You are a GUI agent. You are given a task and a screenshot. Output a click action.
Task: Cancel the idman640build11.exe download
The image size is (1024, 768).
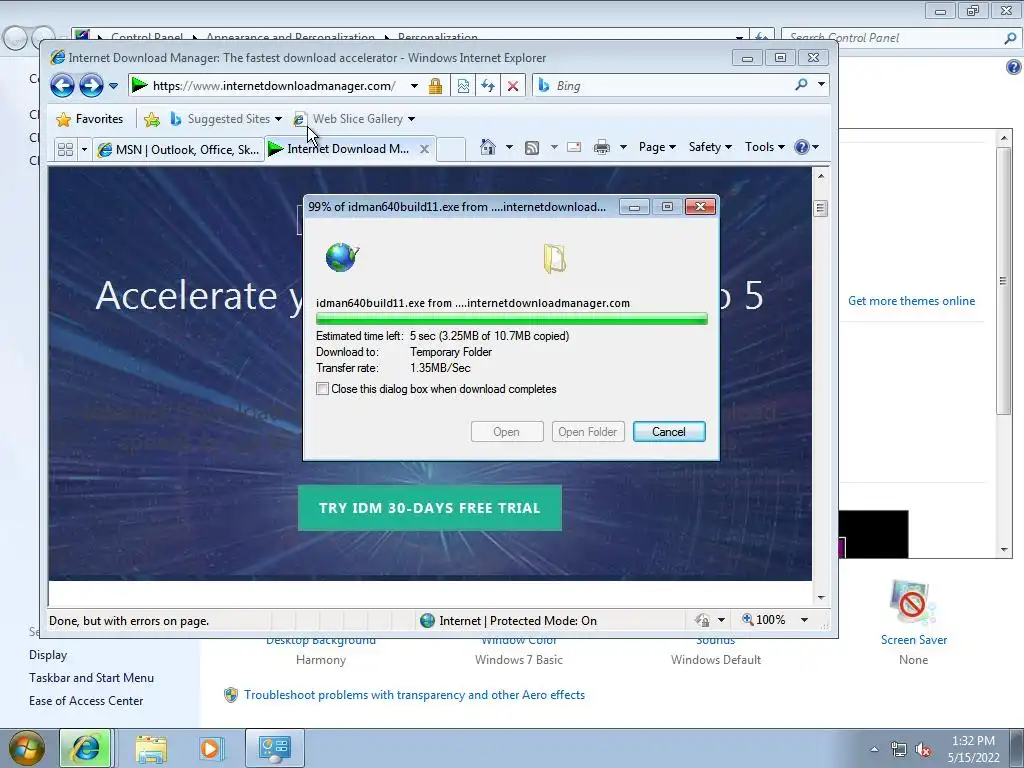(669, 432)
